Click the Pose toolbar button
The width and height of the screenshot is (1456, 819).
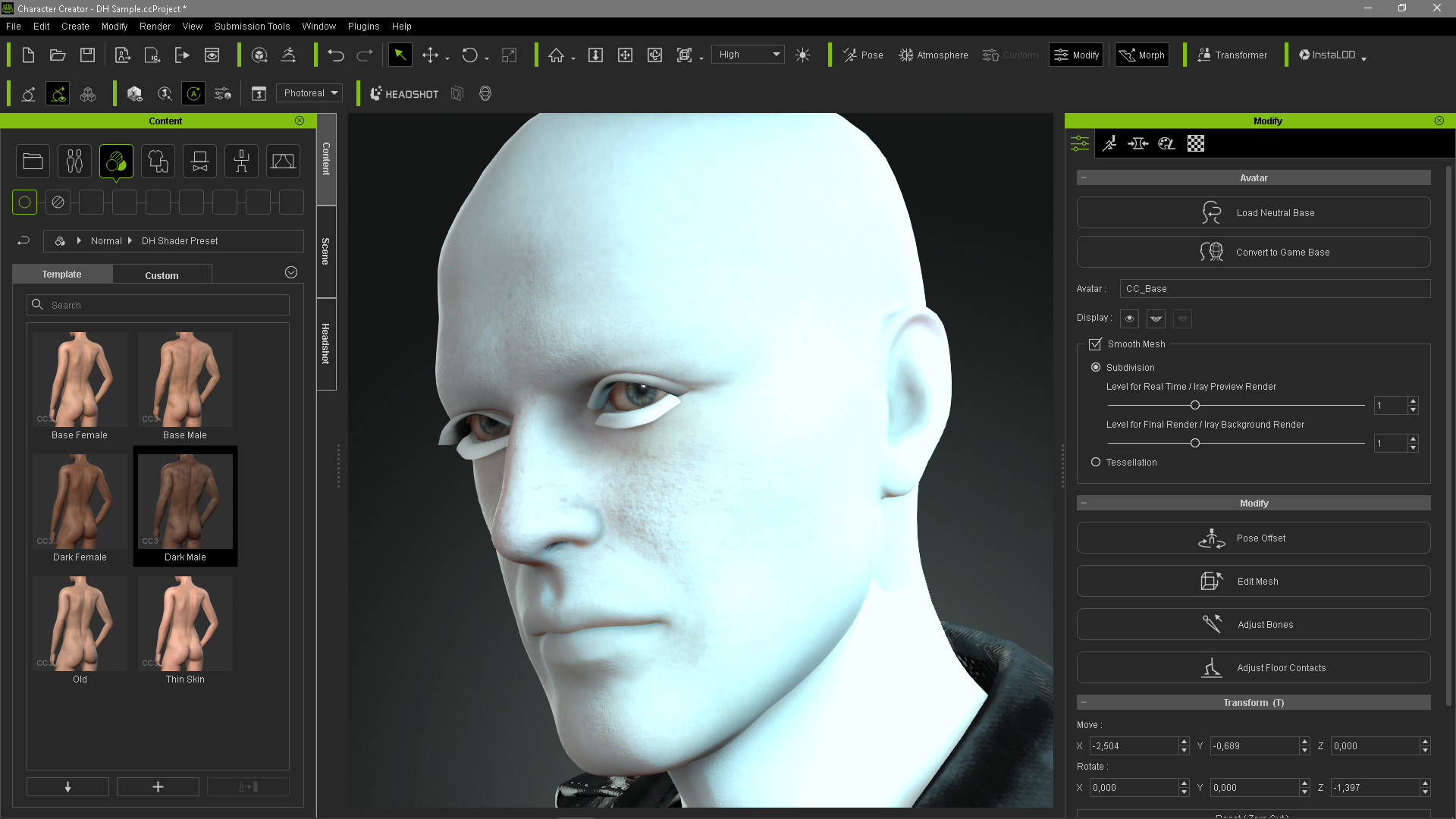click(x=863, y=55)
